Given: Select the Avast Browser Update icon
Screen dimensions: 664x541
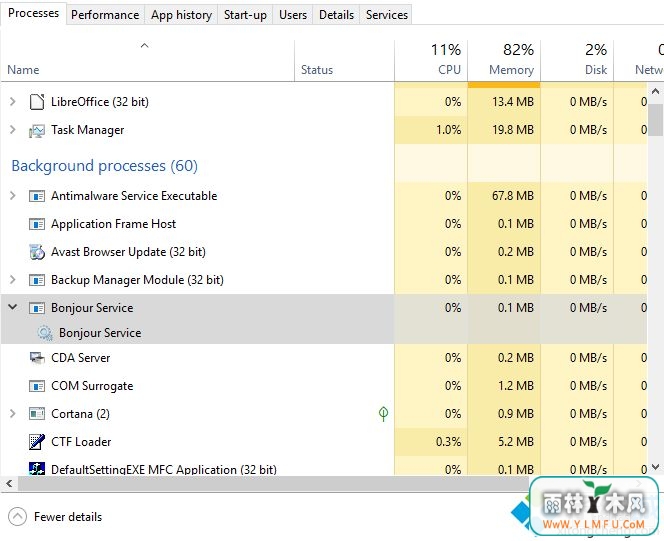Looking at the screenshot, I should [37, 252].
